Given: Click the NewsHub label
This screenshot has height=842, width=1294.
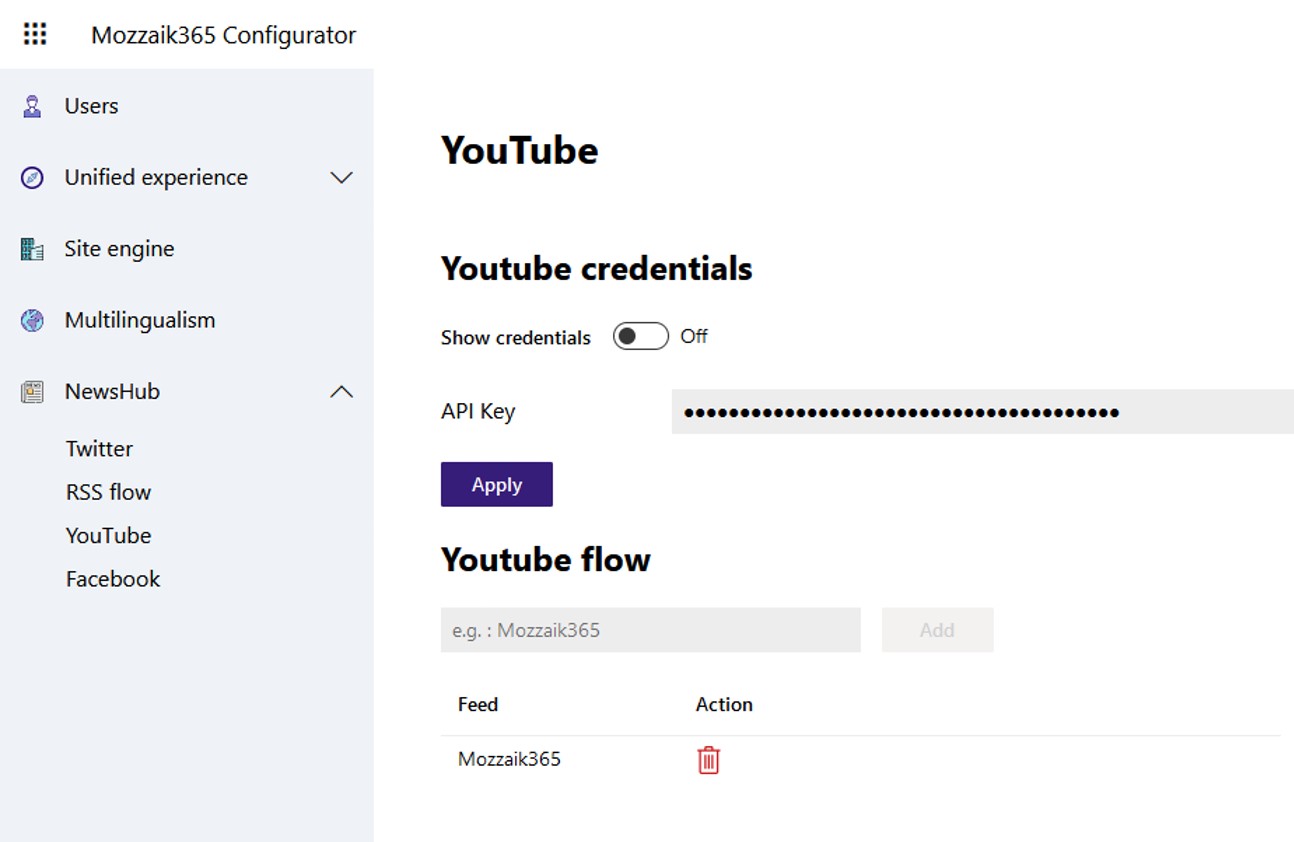Looking at the screenshot, I should coord(112,392).
